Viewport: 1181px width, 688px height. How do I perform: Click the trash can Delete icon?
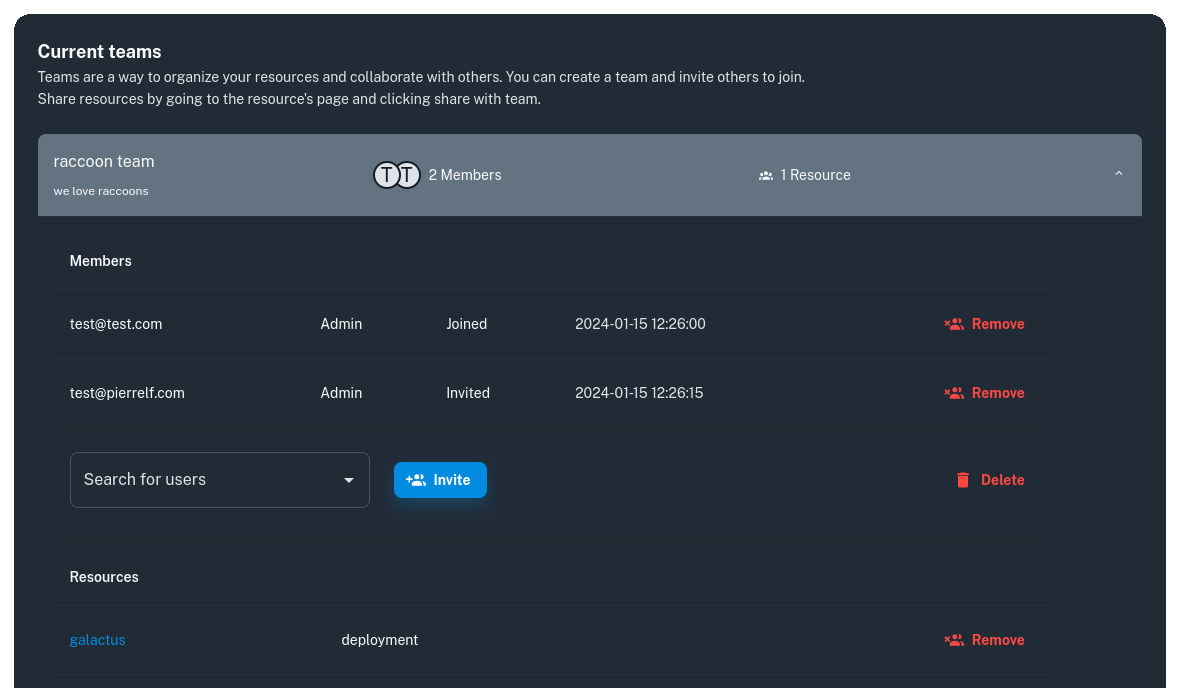(963, 480)
